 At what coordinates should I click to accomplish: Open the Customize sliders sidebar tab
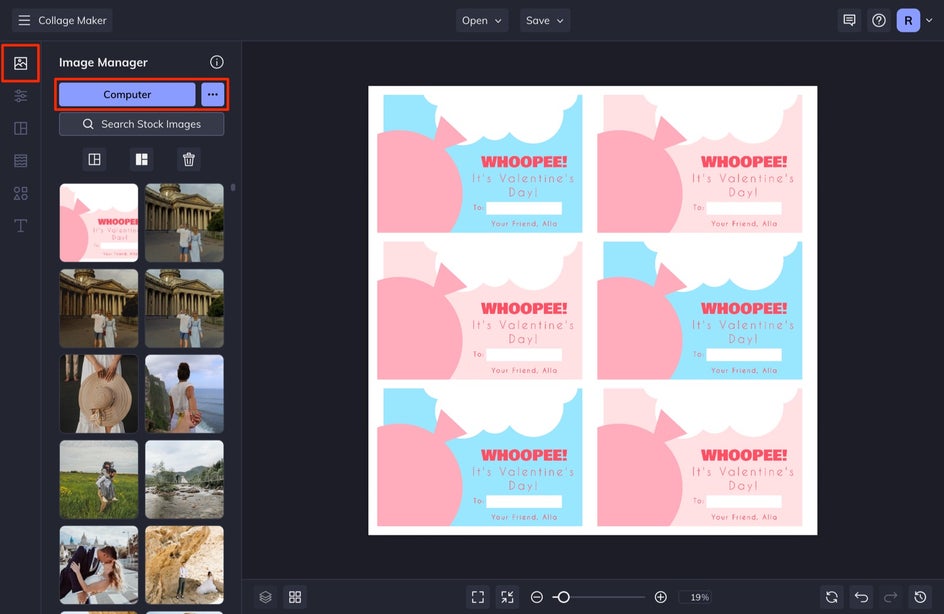tap(20, 96)
